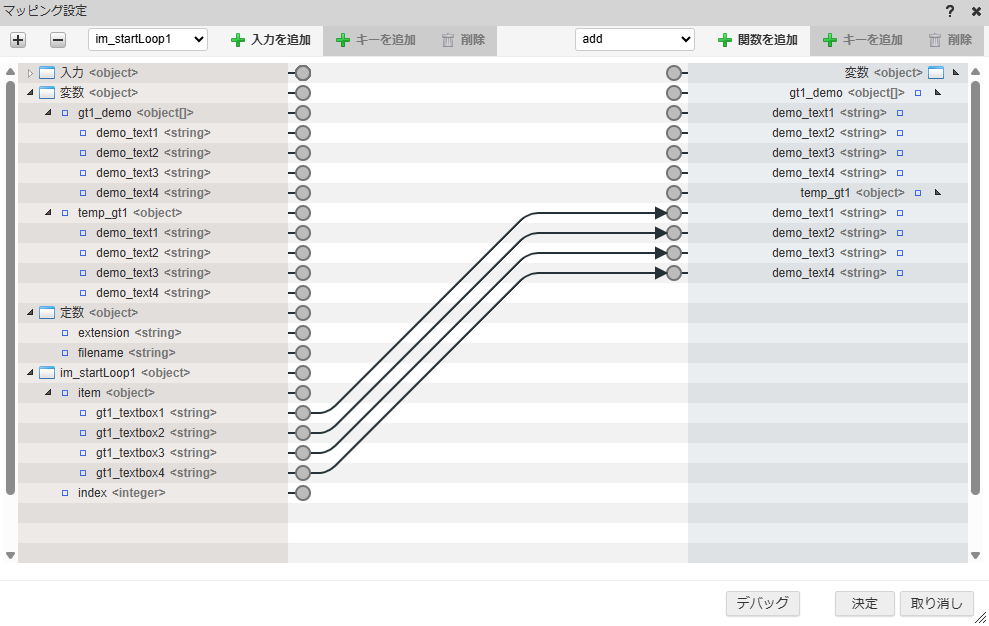The width and height of the screenshot is (989, 626).
Task: Click 関数を追加 to add a function
Action: click(x=757, y=40)
